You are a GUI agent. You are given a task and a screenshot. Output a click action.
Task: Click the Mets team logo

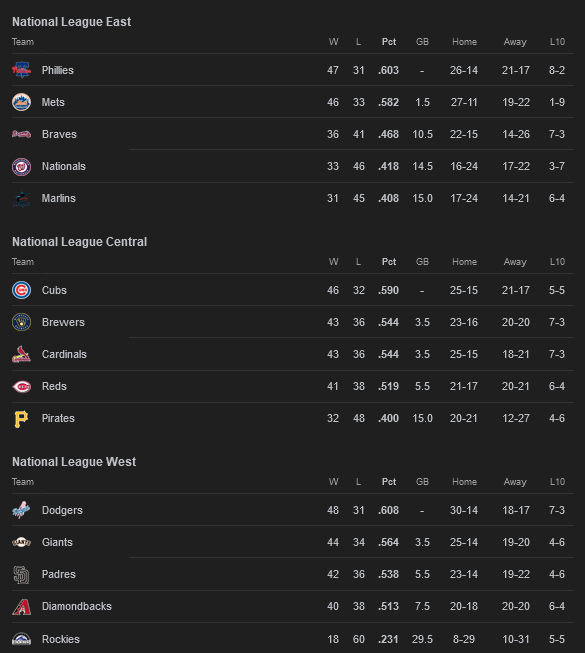coord(21,102)
